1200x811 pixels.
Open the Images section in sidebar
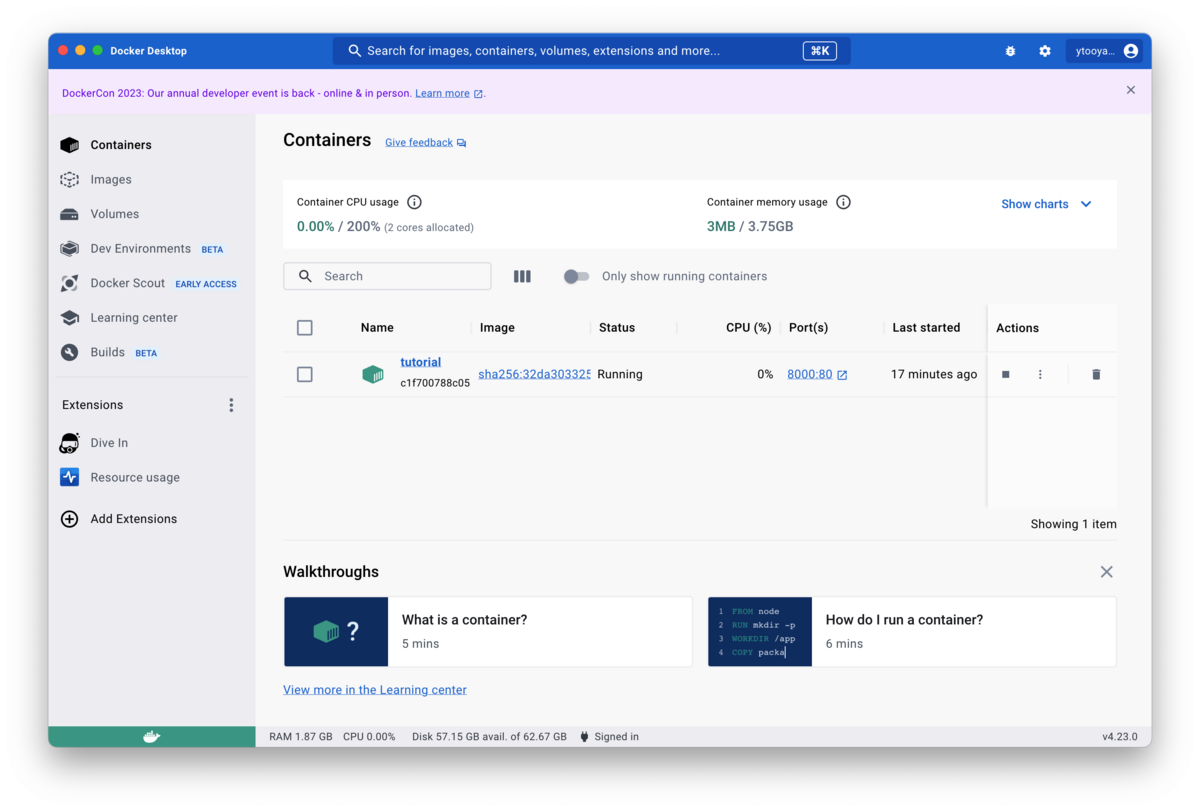pyautogui.click(x=110, y=180)
